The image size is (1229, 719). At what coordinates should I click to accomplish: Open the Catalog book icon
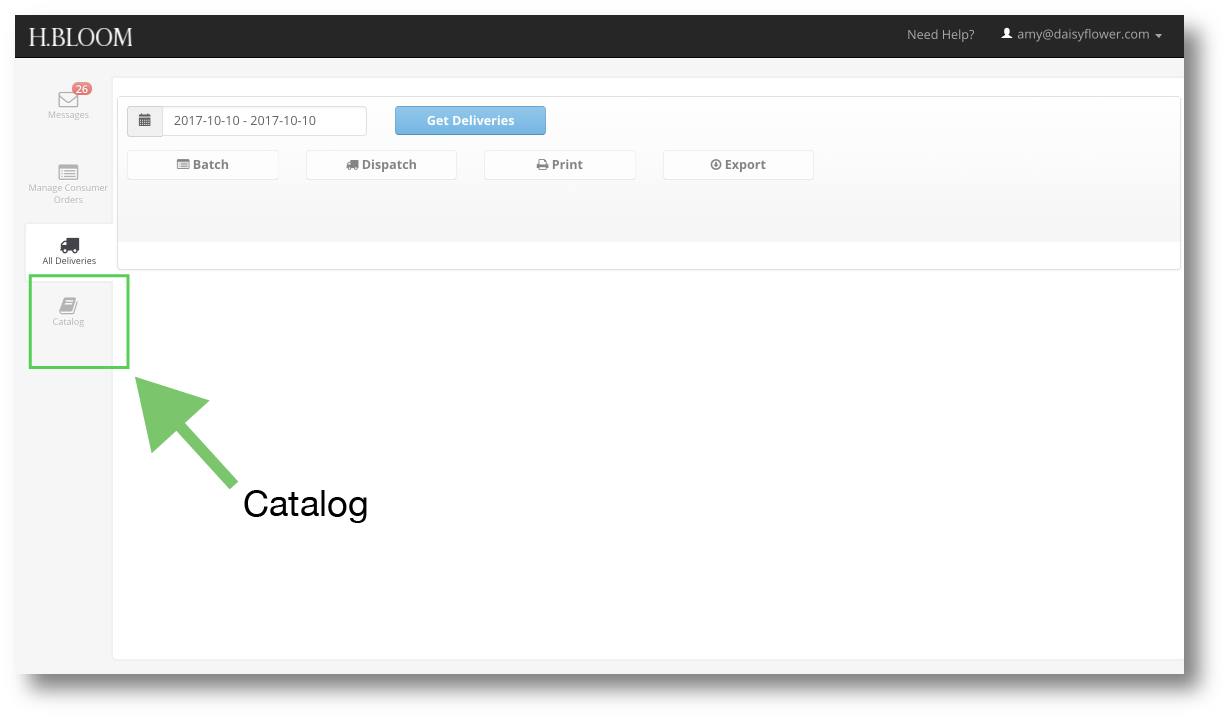point(68,305)
